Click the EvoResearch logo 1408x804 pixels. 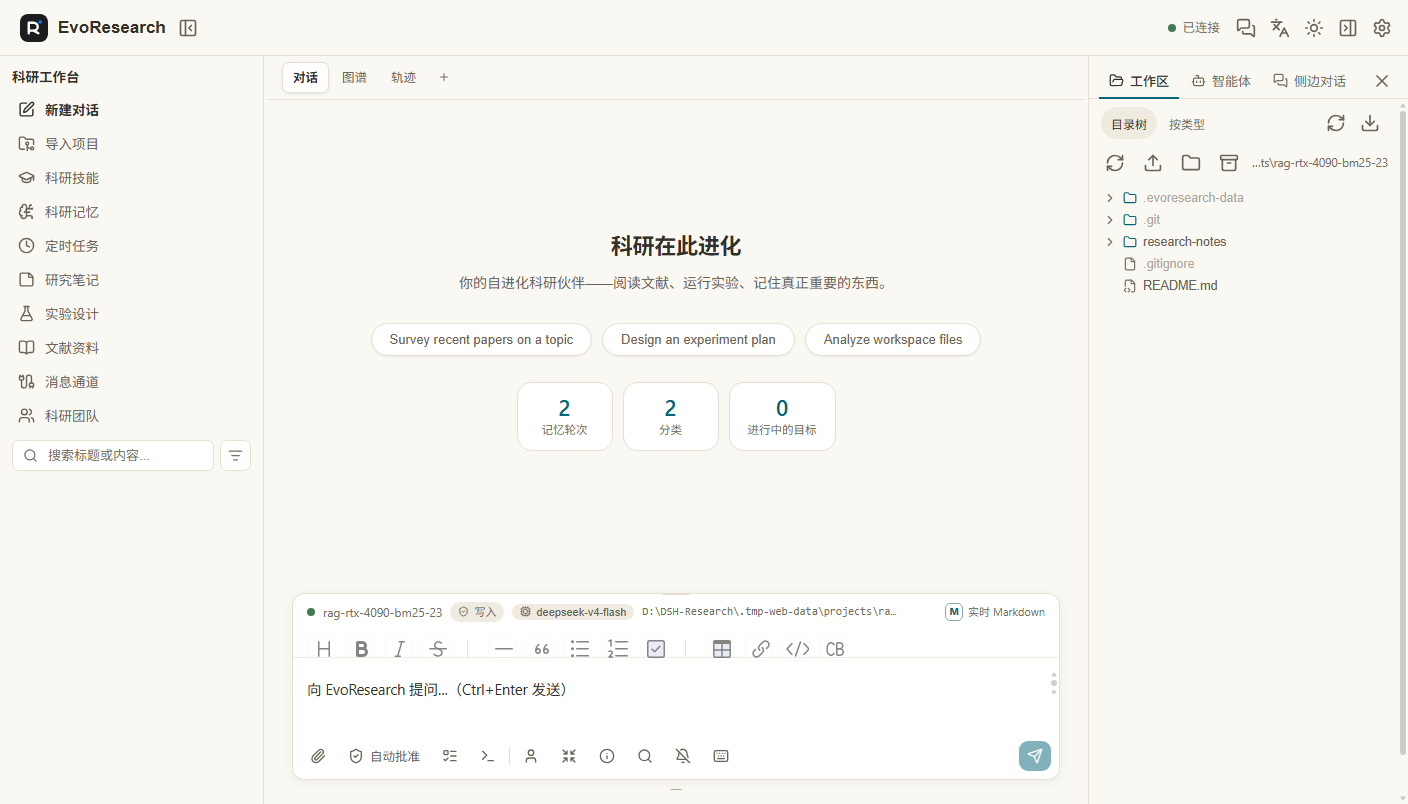point(34,28)
